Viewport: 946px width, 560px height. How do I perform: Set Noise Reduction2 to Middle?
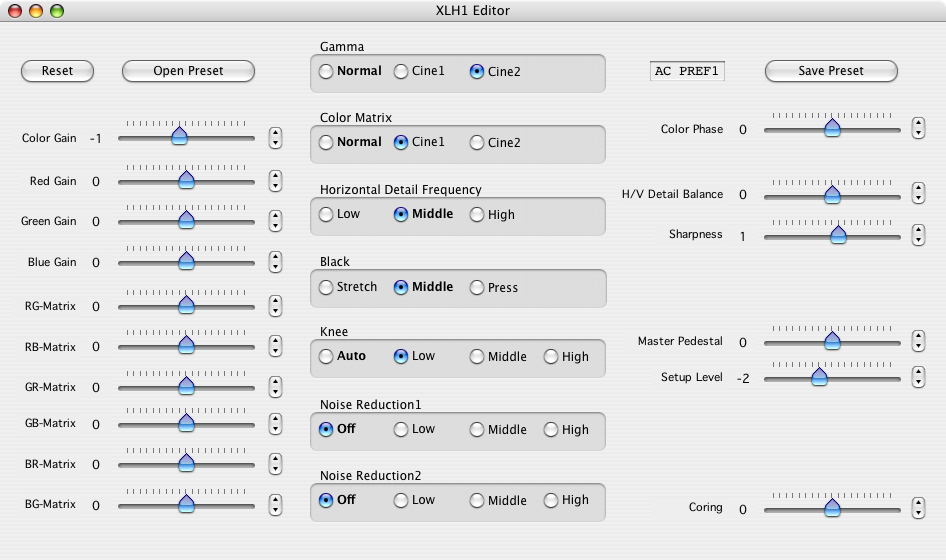pos(477,500)
